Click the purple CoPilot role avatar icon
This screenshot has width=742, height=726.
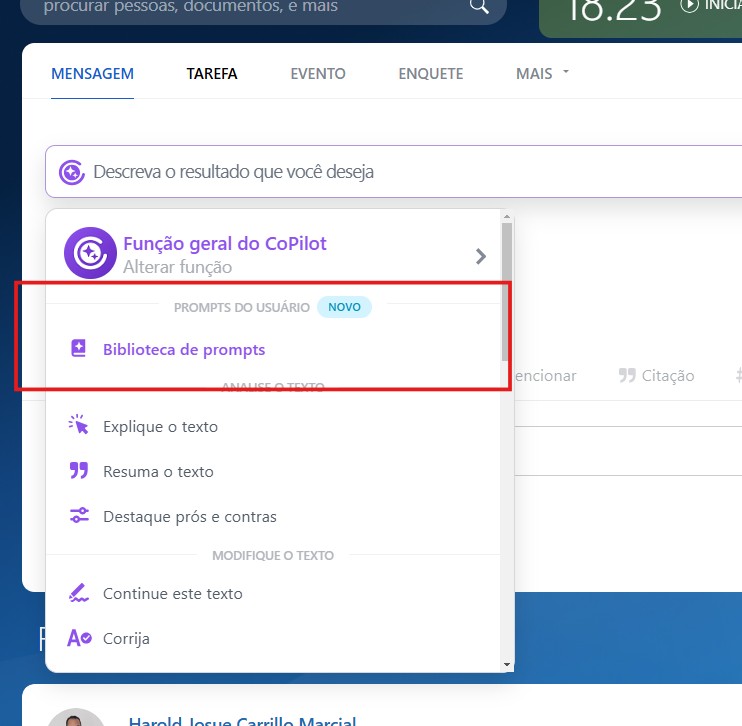[89, 253]
